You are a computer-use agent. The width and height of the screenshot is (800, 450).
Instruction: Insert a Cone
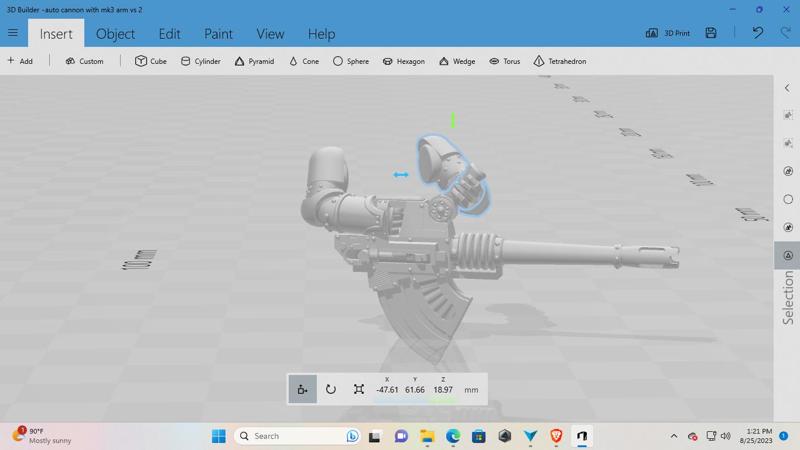point(304,61)
